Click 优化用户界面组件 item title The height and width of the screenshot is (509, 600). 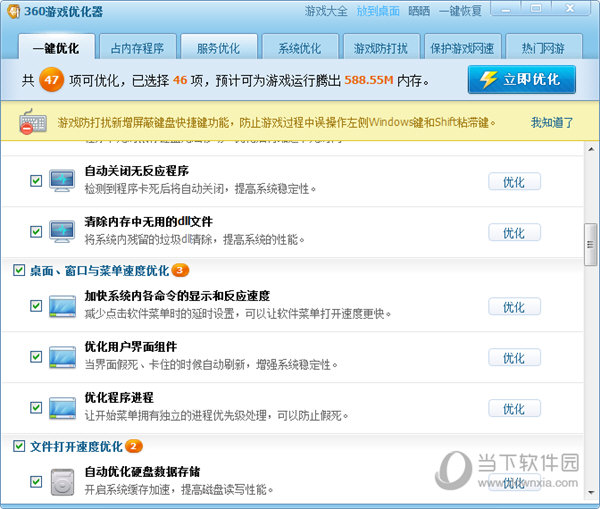click(130, 347)
